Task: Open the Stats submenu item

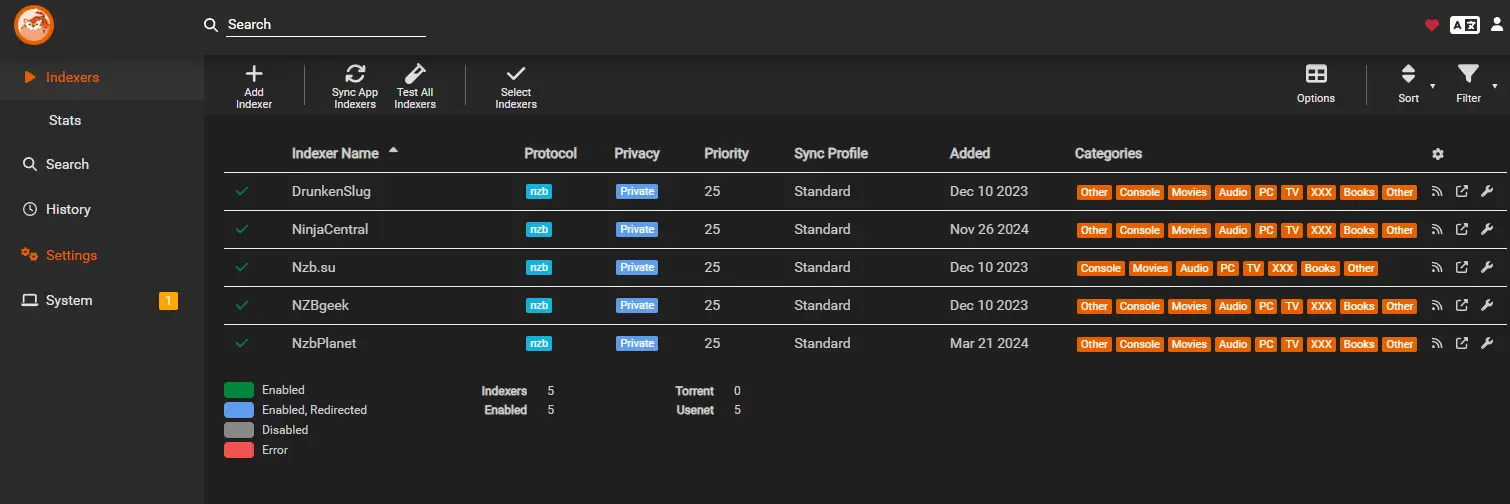Action: point(65,120)
